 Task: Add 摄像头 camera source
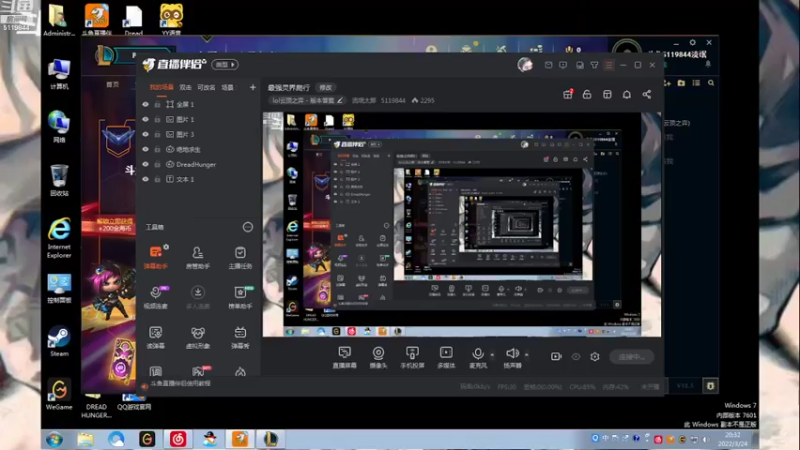pyautogui.click(x=378, y=357)
